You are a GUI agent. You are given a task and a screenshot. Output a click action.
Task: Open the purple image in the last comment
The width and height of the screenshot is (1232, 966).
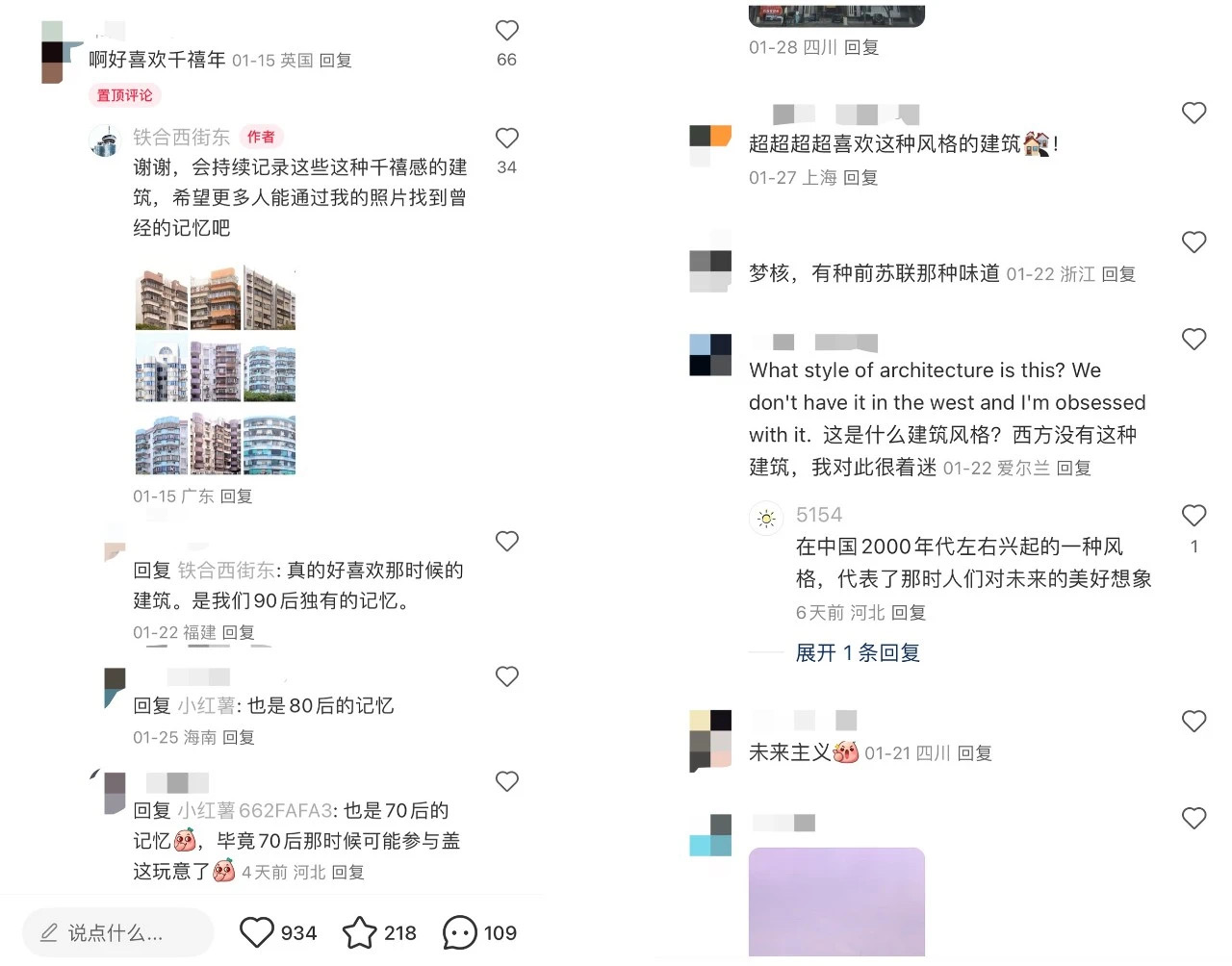click(x=836, y=902)
